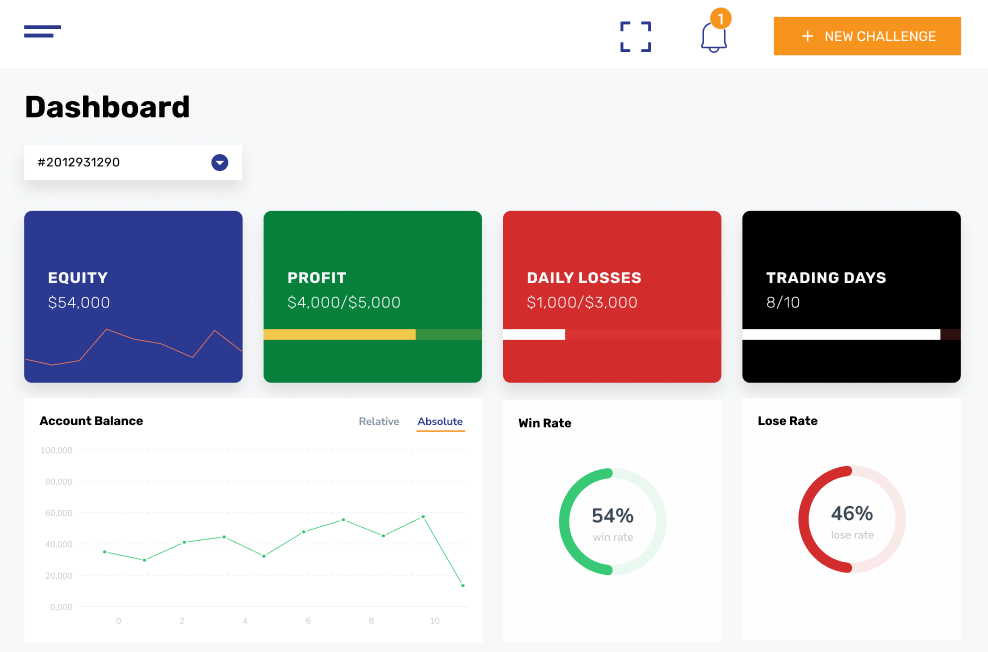Image resolution: width=988 pixels, height=652 pixels.
Task: Open the notifications bell
Action: coord(713,38)
